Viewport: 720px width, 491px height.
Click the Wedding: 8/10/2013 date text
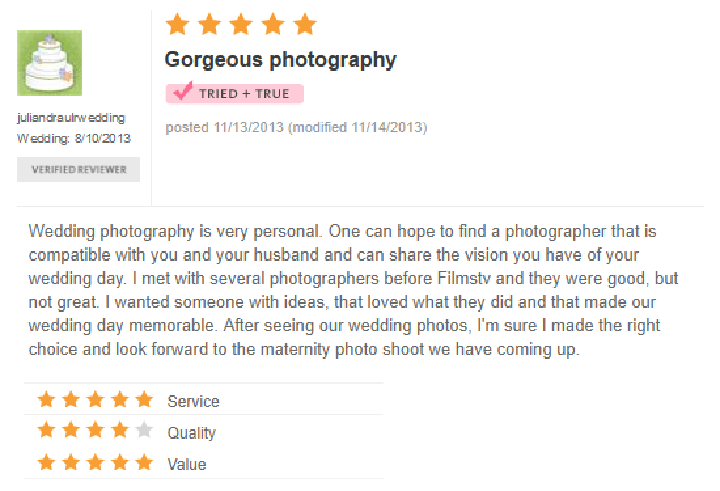click(74, 139)
